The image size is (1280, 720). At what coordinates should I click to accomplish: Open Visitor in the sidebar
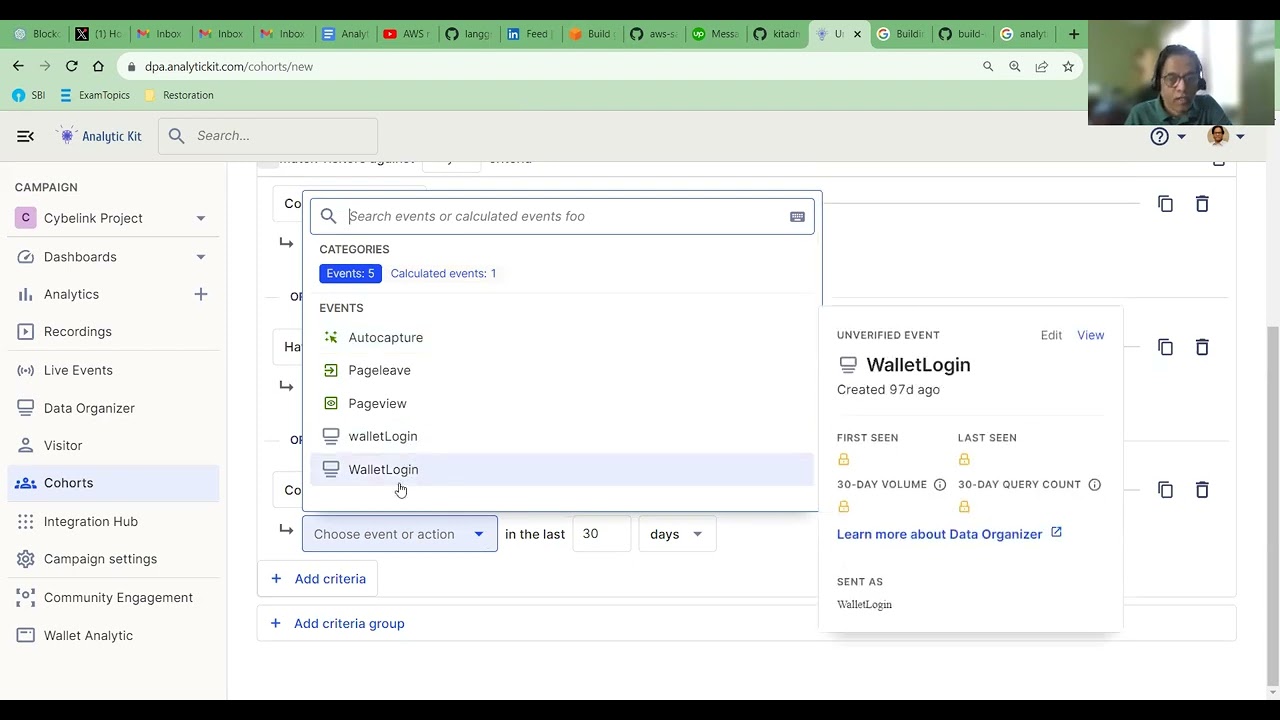113,446
